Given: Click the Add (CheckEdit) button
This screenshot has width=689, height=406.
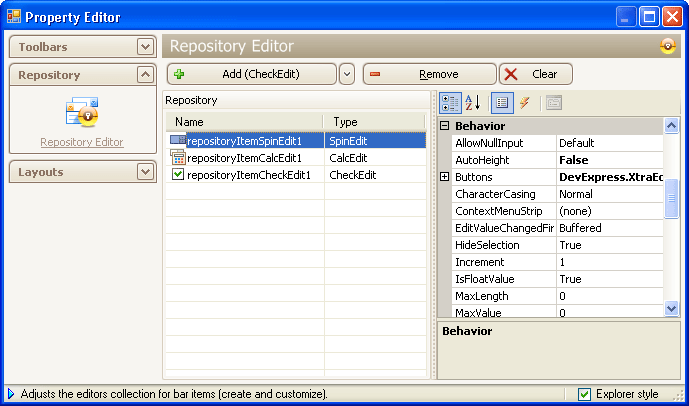Looking at the screenshot, I should (x=252, y=74).
